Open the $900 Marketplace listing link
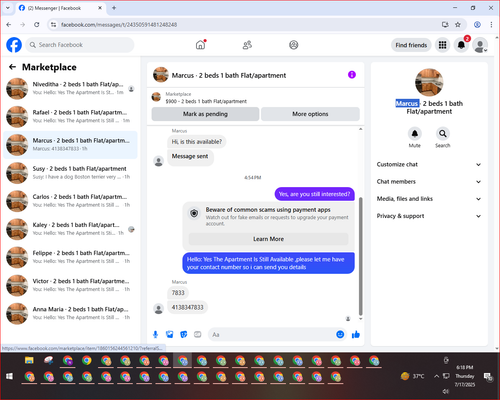 click(206, 101)
